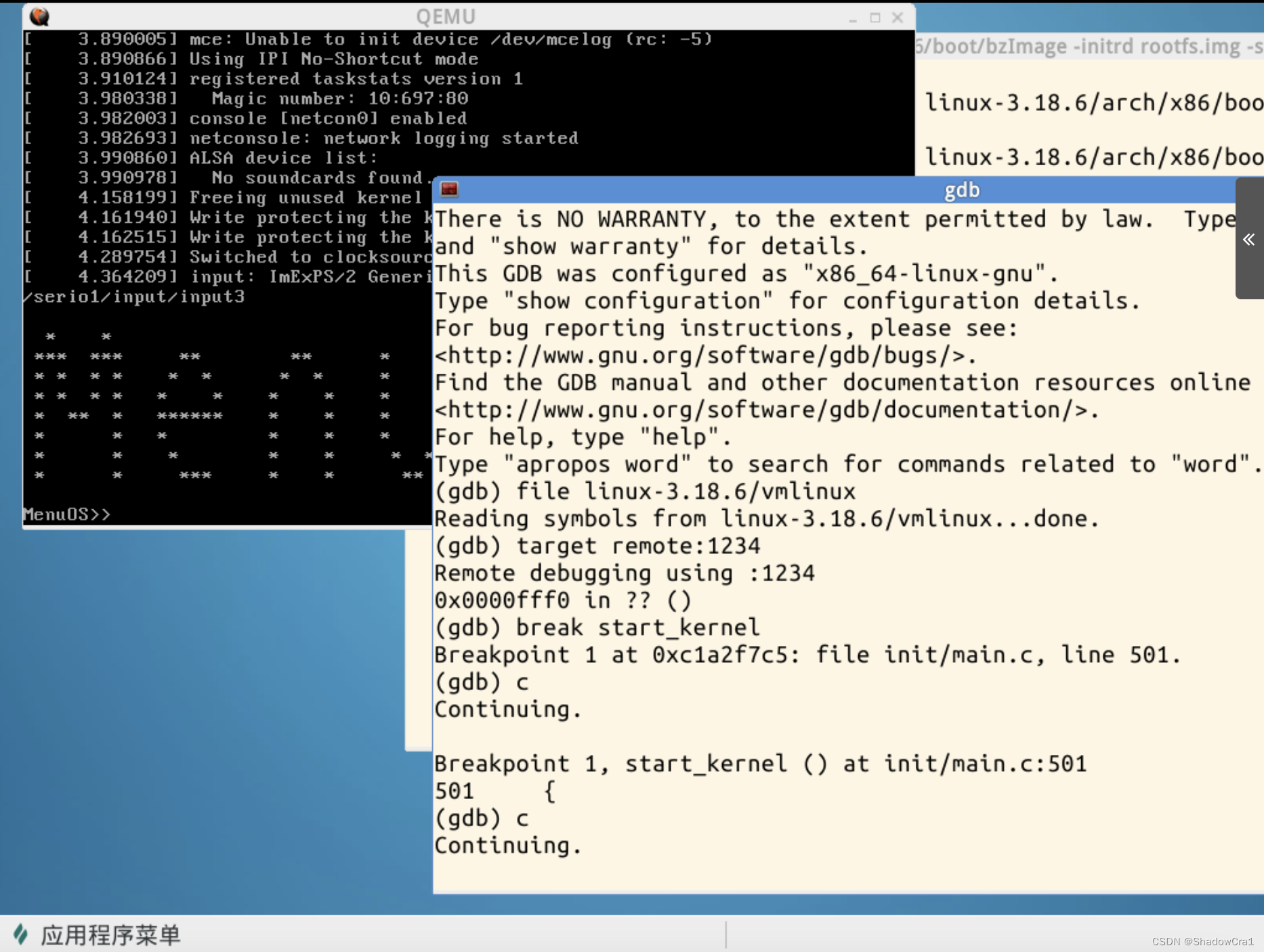1264x952 pixels.
Task: Click 'This GDB was configured as' line
Action: click(746, 274)
